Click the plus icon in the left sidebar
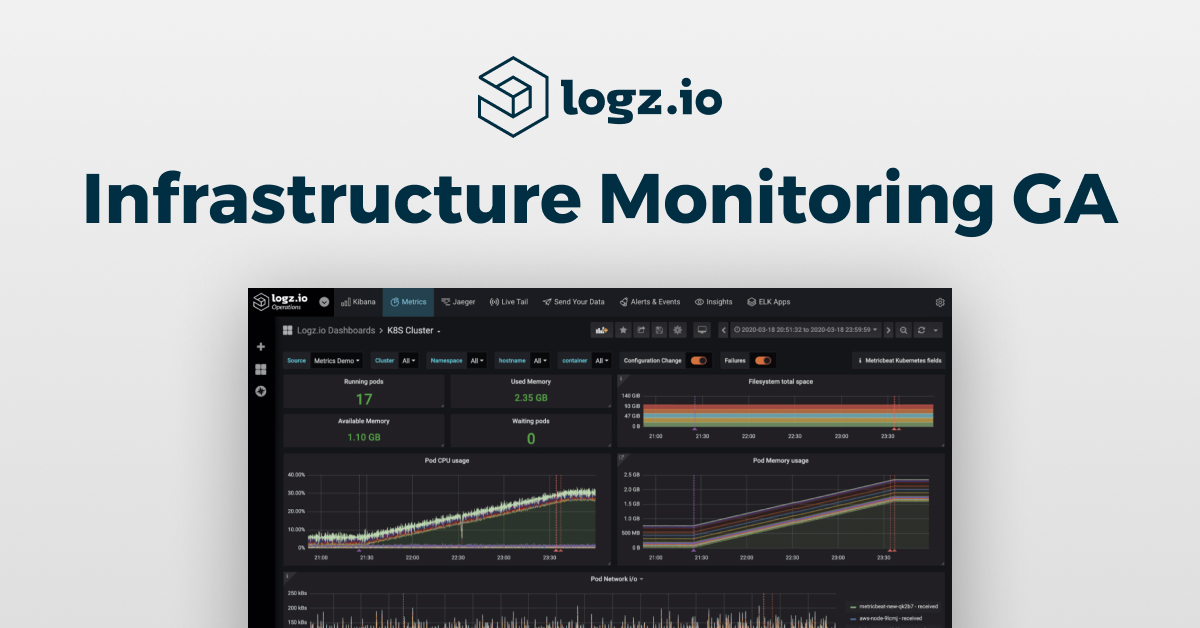The width and height of the screenshot is (1200, 628). pyautogui.click(x=261, y=347)
